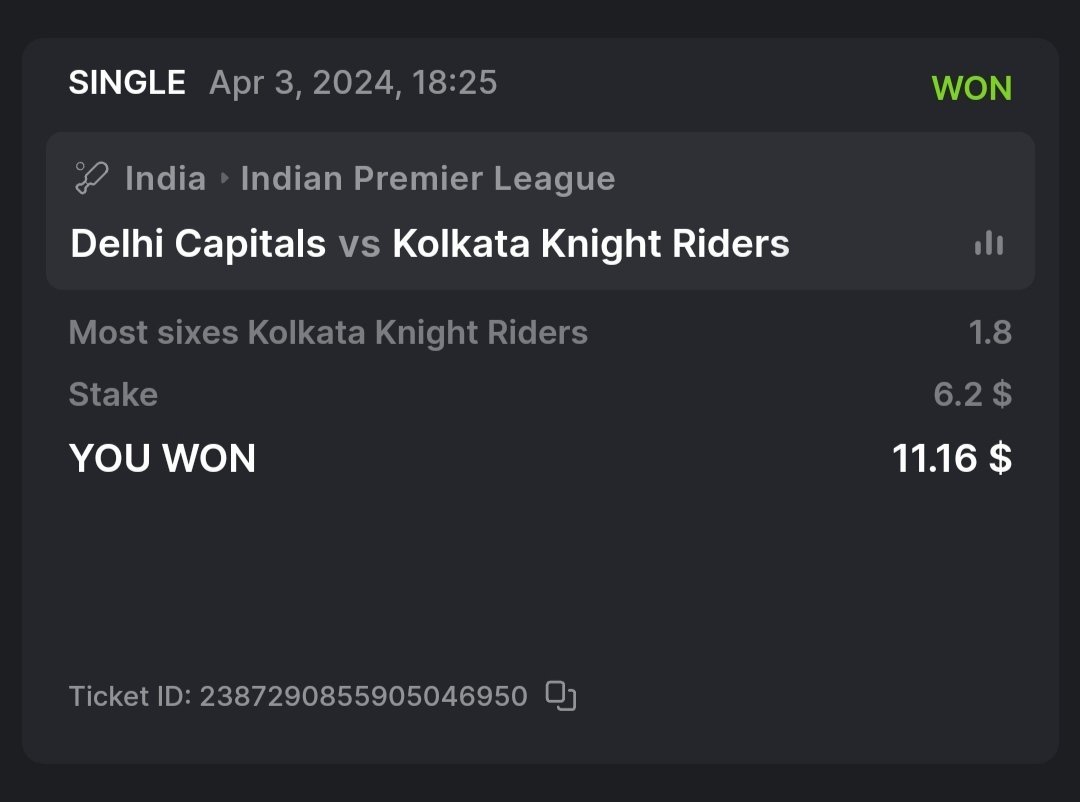Screen dimensions: 1080x802
Task: Click the vs separator in match title
Action: coord(359,245)
